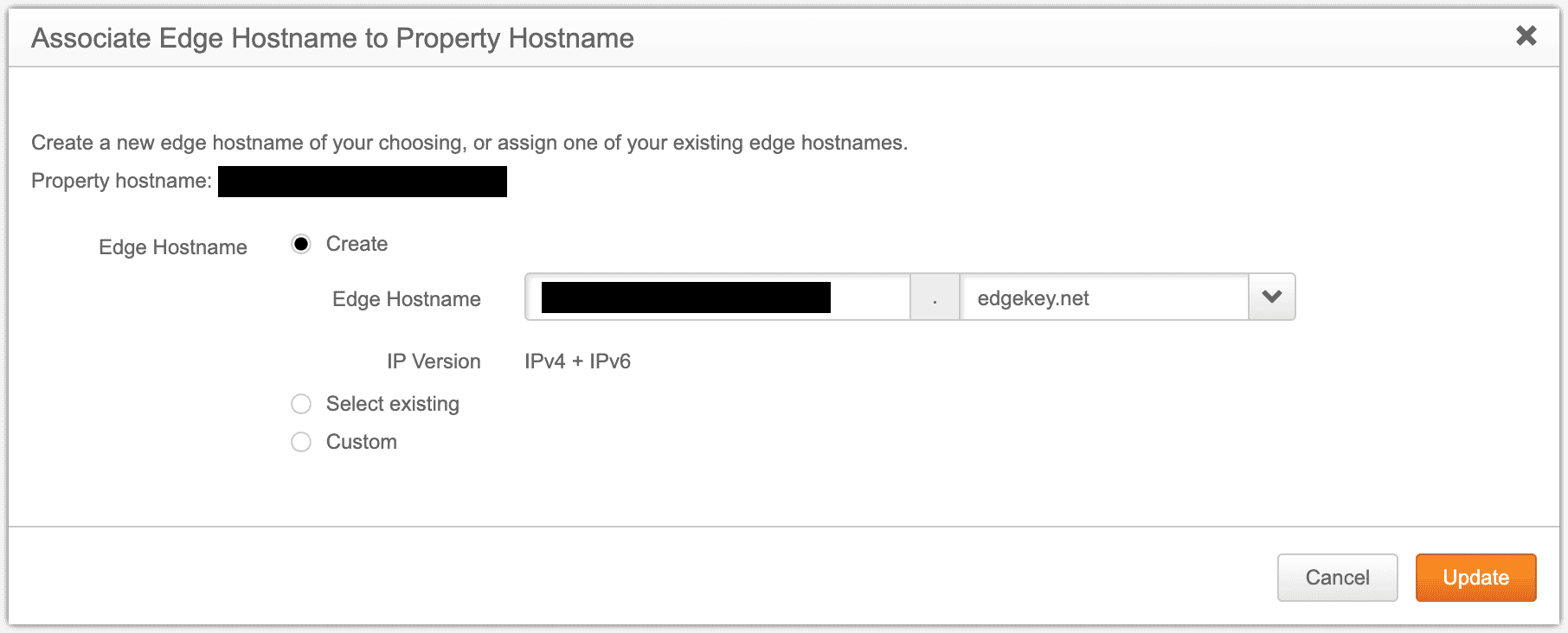Close the Associate Edge Hostname dialog

click(x=1525, y=37)
